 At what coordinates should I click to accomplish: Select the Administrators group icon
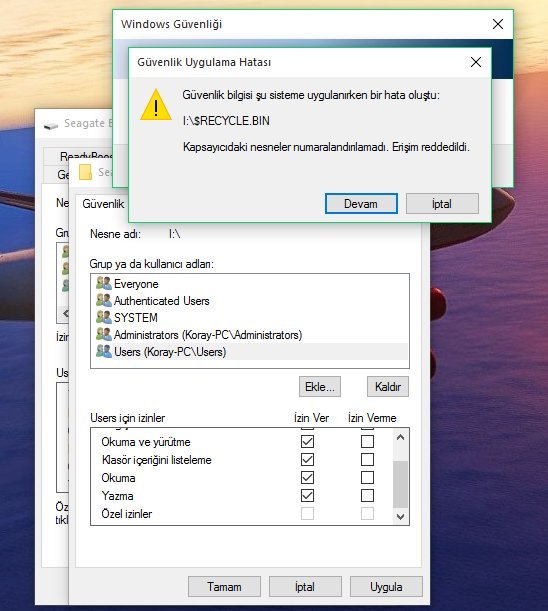(104, 334)
